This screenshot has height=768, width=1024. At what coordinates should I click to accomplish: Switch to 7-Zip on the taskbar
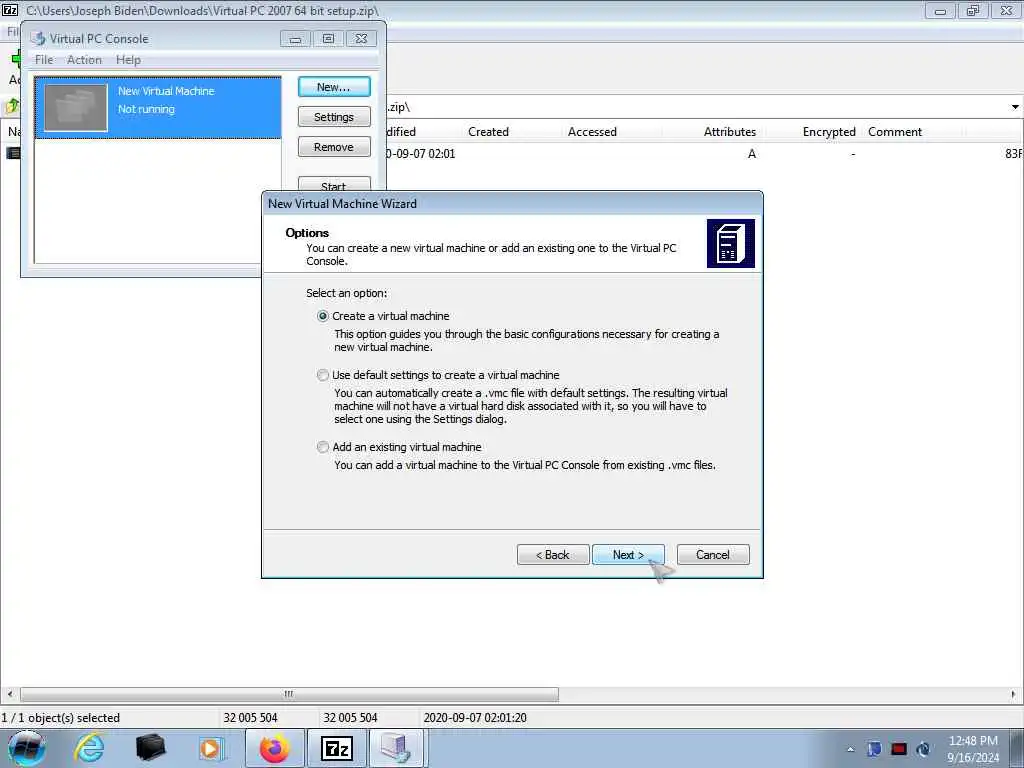click(x=337, y=748)
